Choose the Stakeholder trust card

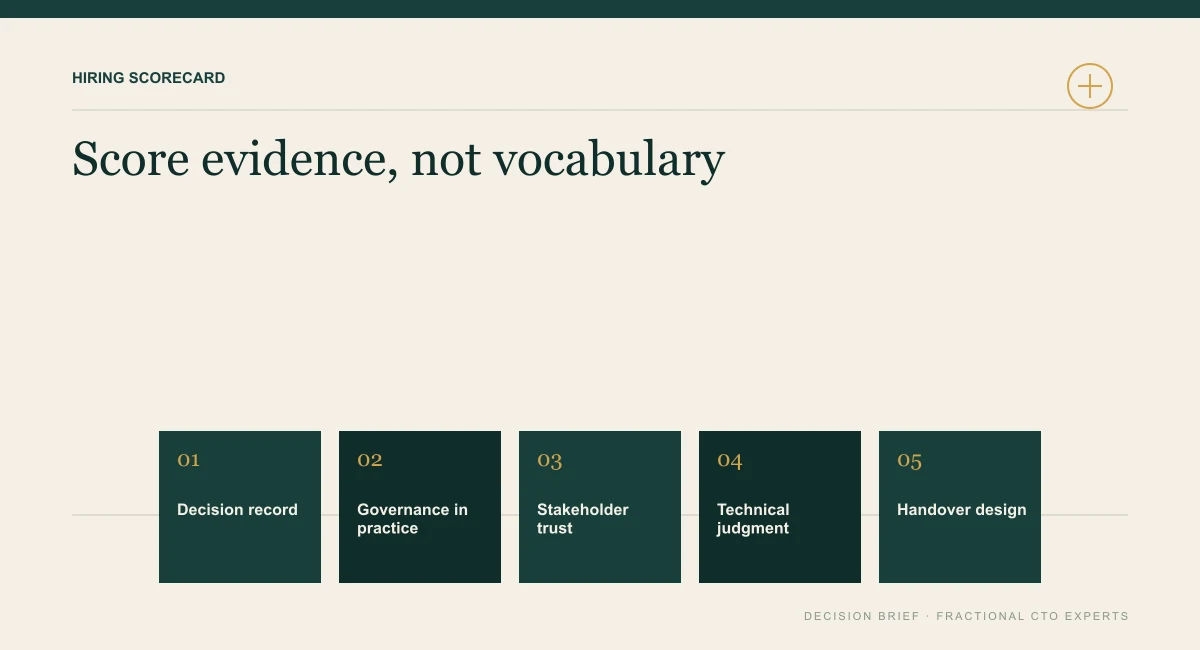tap(600, 507)
